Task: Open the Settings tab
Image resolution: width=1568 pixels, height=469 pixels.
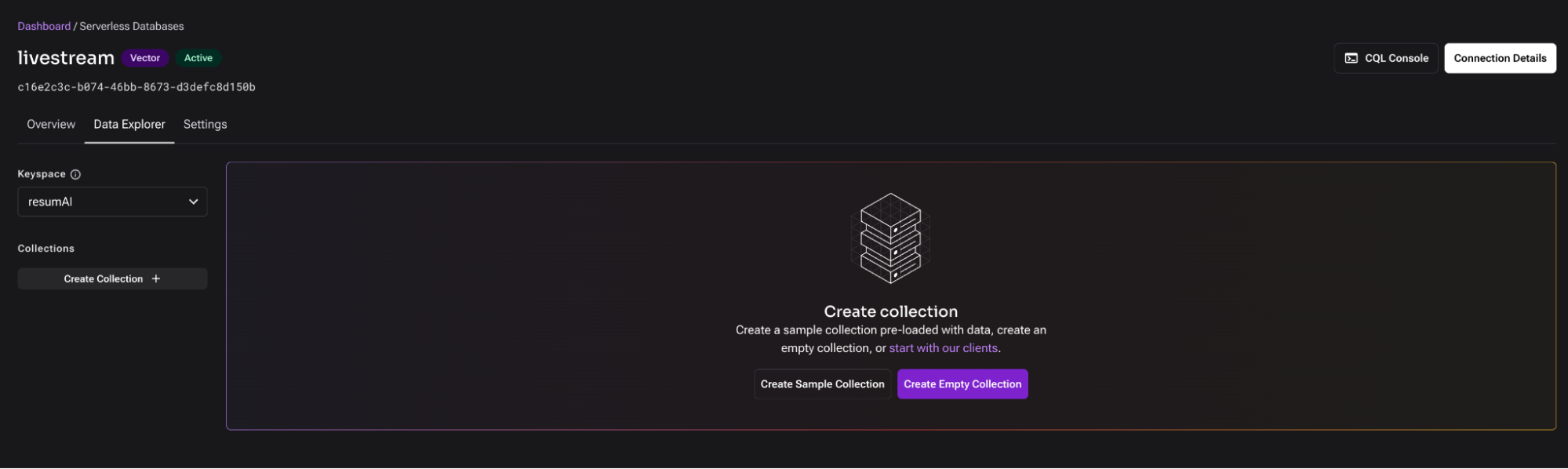Action: (x=205, y=124)
